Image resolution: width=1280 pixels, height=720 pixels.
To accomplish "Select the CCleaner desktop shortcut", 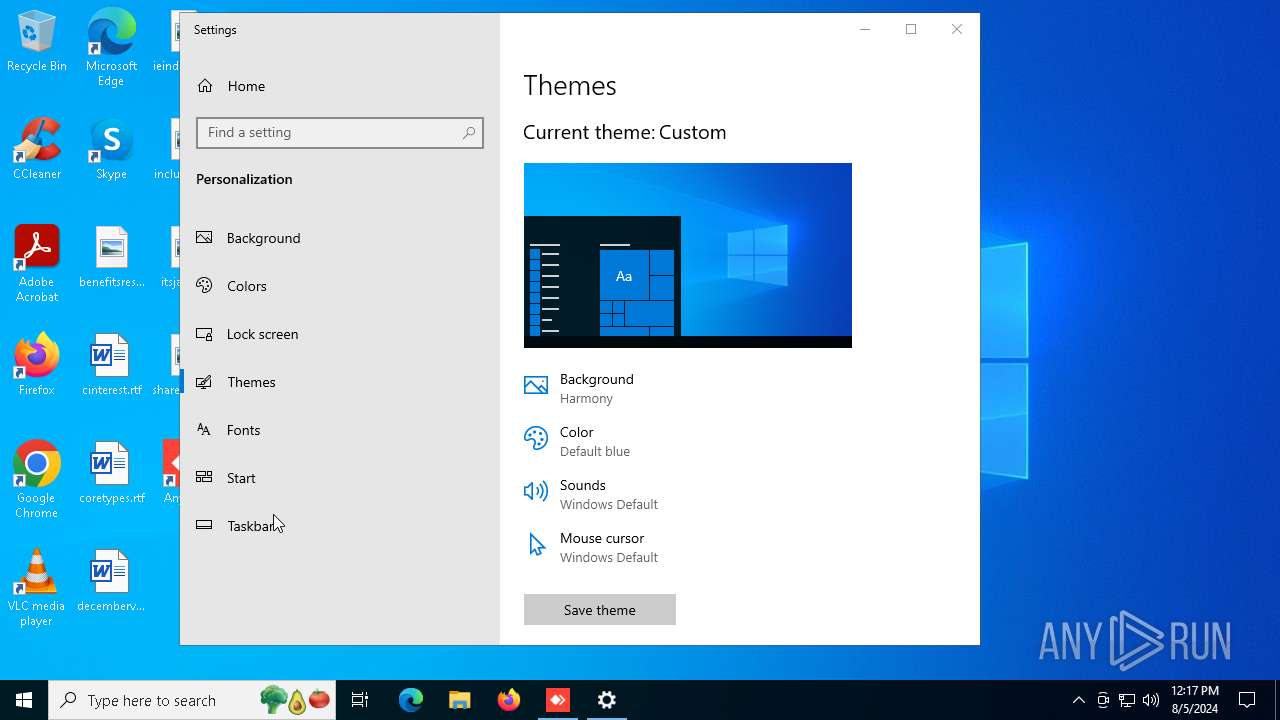I will (37, 150).
